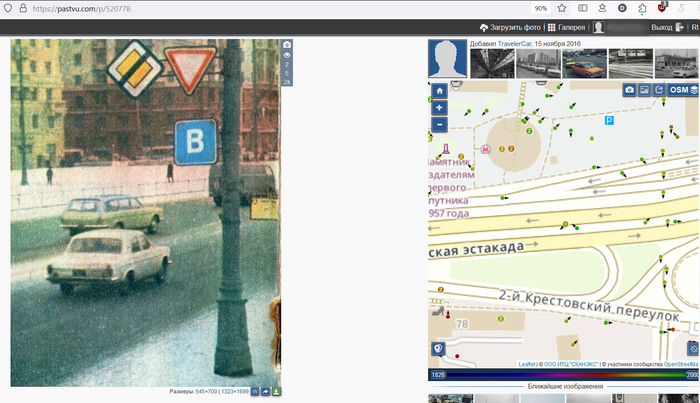
Task: Click the padlock site info icon
Action: [x=23, y=8]
